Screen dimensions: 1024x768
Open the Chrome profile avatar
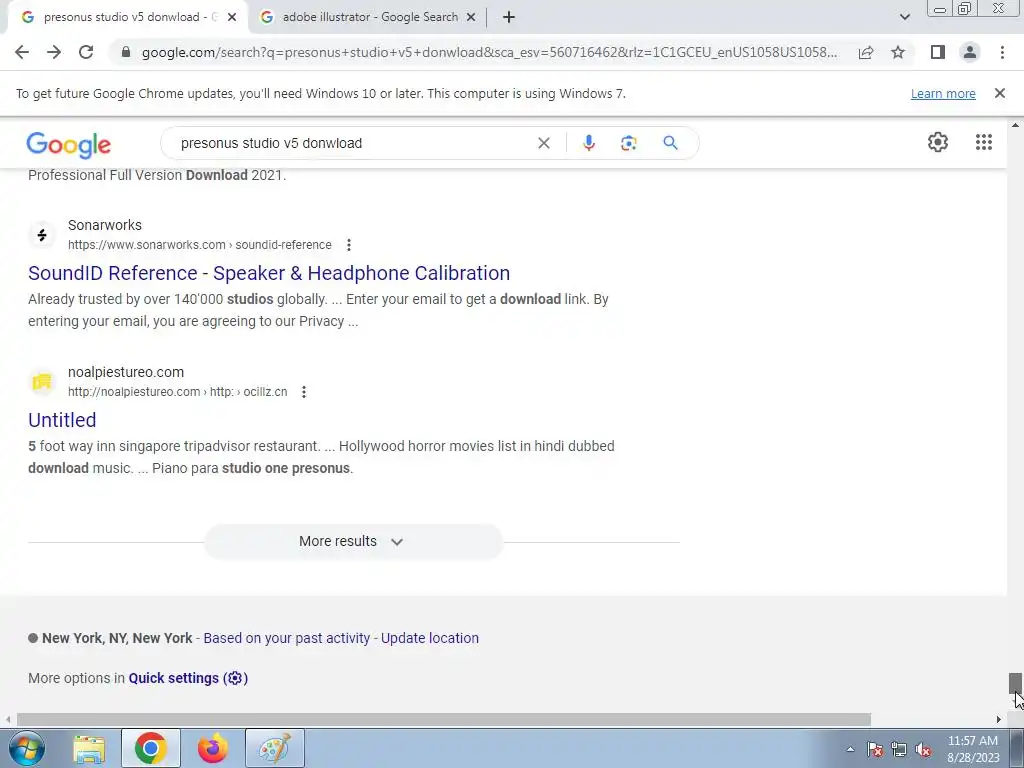click(970, 52)
